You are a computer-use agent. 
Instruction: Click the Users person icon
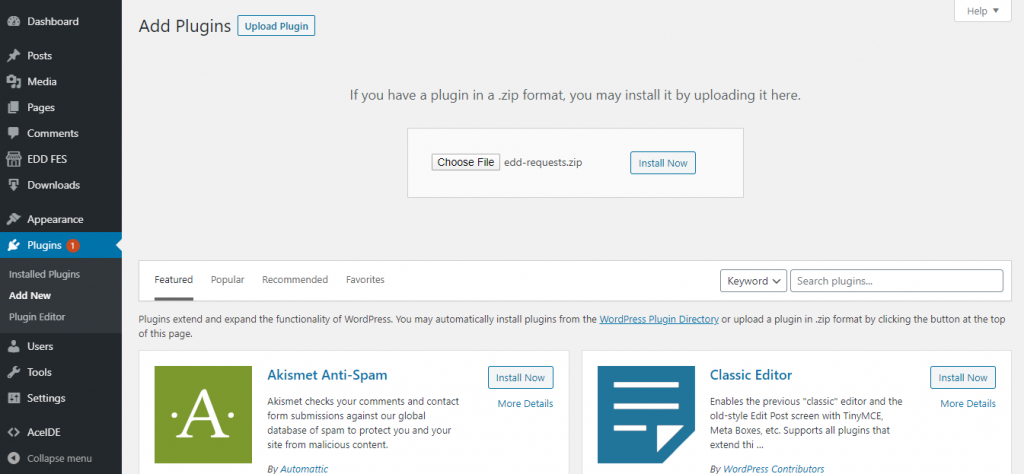pyautogui.click(x=14, y=346)
